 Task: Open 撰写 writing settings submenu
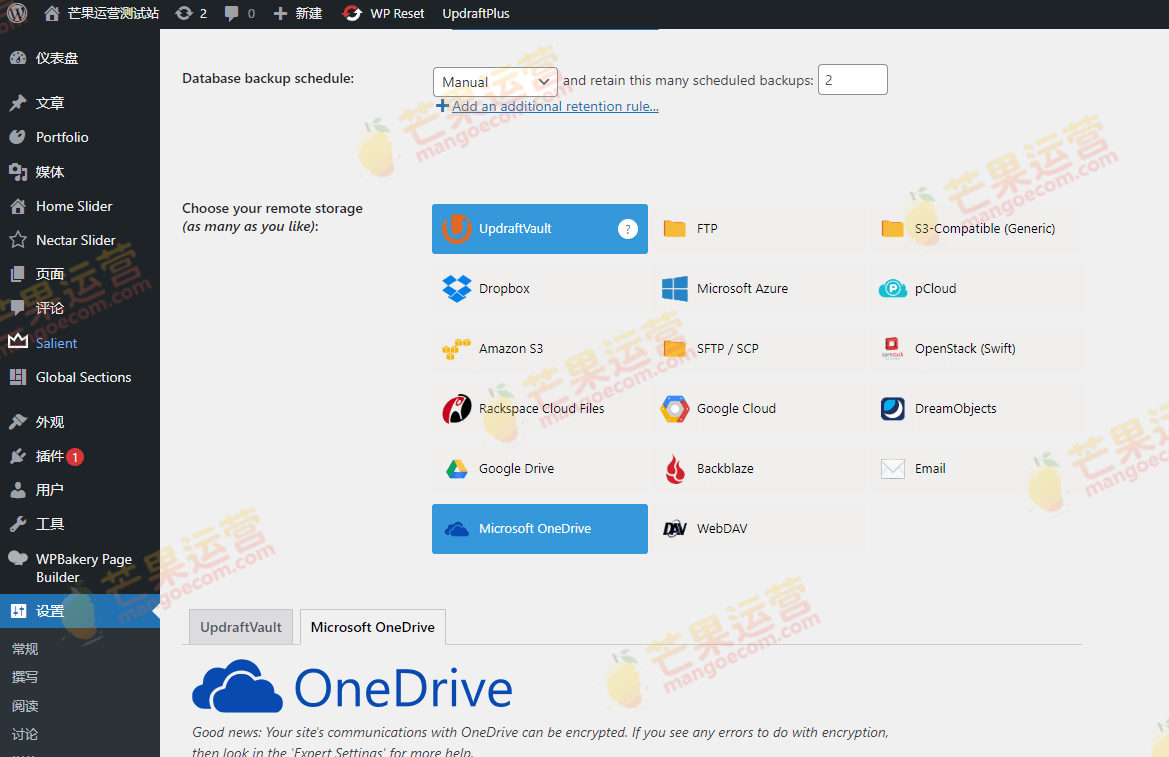point(25,677)
